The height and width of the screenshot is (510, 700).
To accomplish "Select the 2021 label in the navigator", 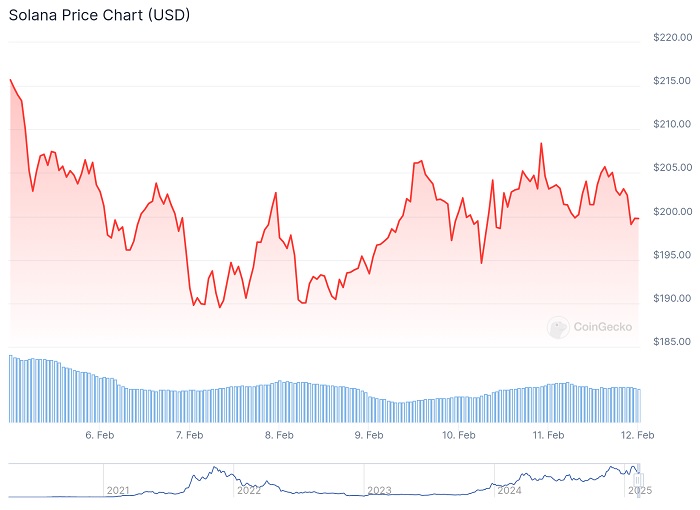I will coord(118,490).
